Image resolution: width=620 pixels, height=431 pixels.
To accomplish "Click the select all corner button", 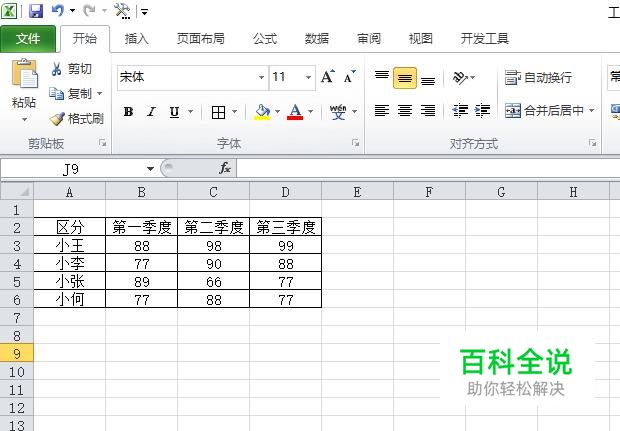I will 17,192.
